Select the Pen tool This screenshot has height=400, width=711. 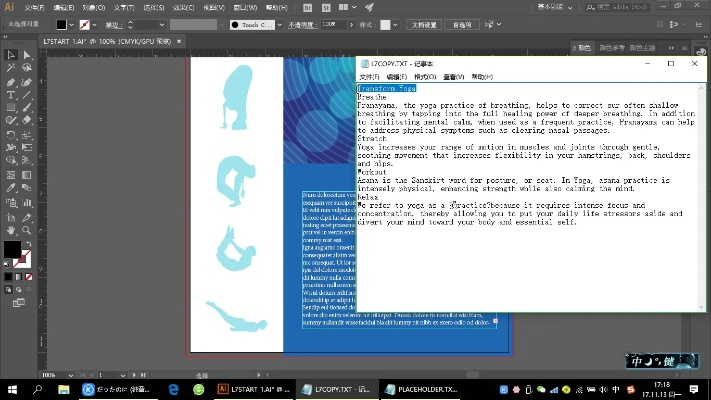(x=10, y=82)
